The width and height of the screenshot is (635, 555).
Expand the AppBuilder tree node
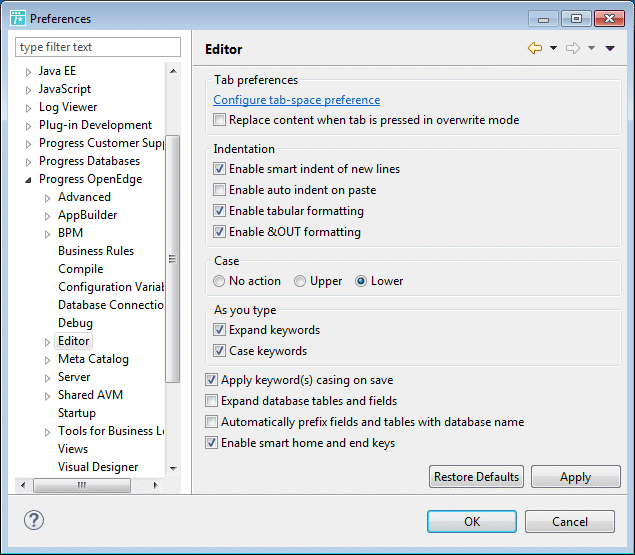47,216
